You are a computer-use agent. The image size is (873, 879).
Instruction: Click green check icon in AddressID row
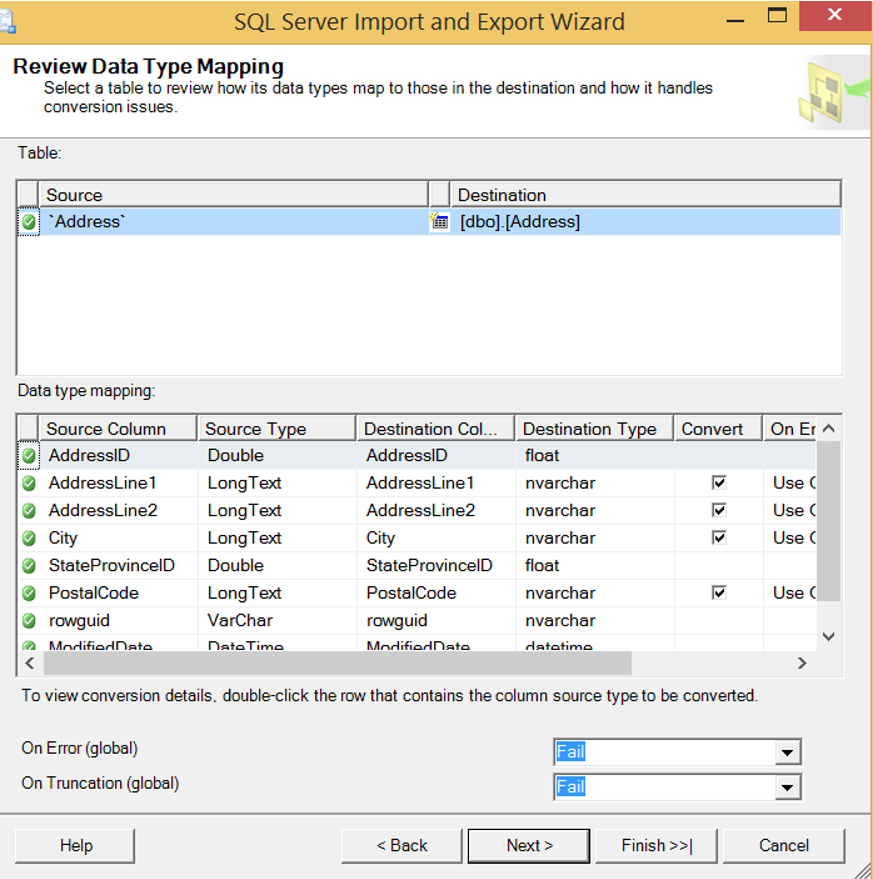[29, 456]
